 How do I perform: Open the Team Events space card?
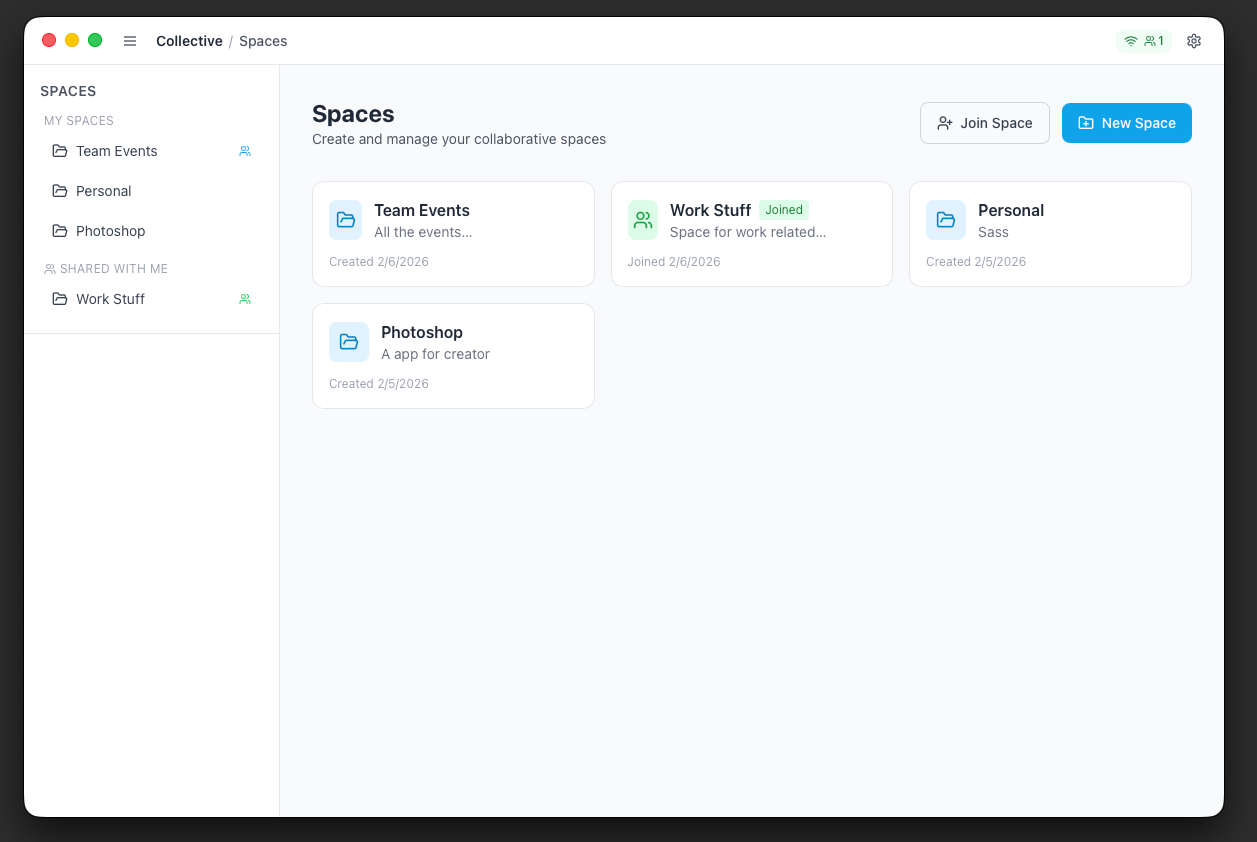click(453, 234)
